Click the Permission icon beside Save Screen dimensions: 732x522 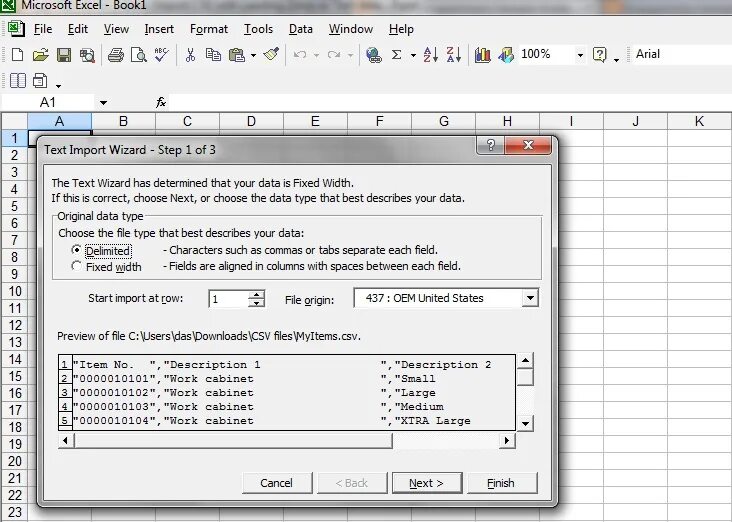87,55
